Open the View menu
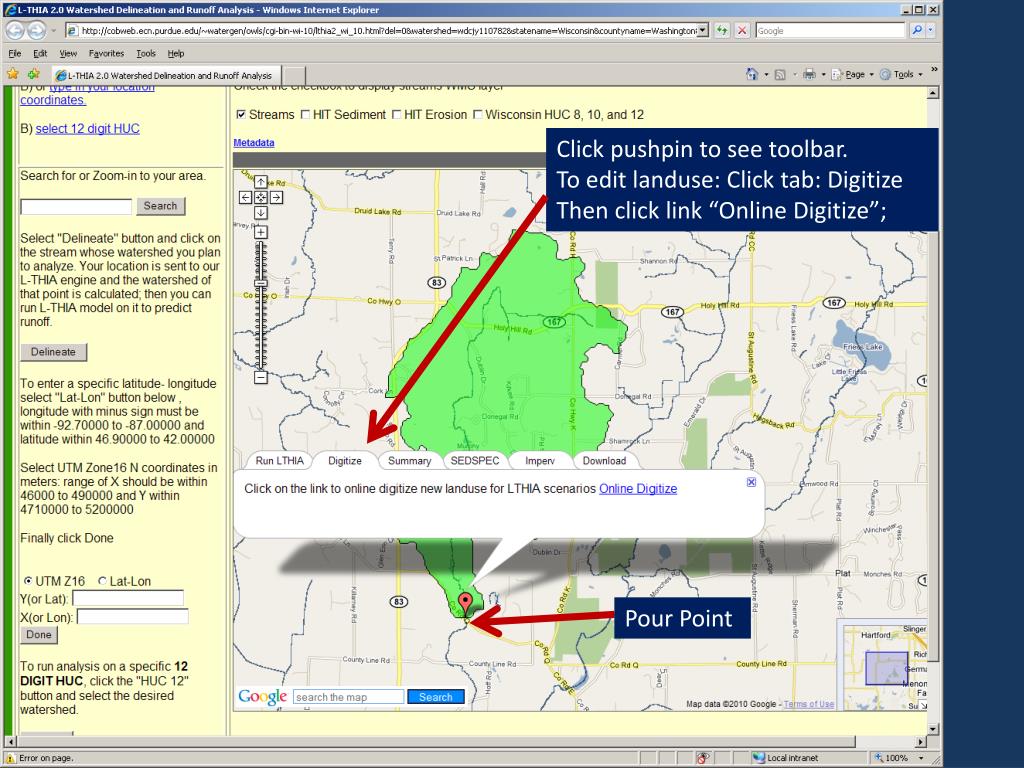Viewport: 1024px width, 768px height. (x=68, y=54)
